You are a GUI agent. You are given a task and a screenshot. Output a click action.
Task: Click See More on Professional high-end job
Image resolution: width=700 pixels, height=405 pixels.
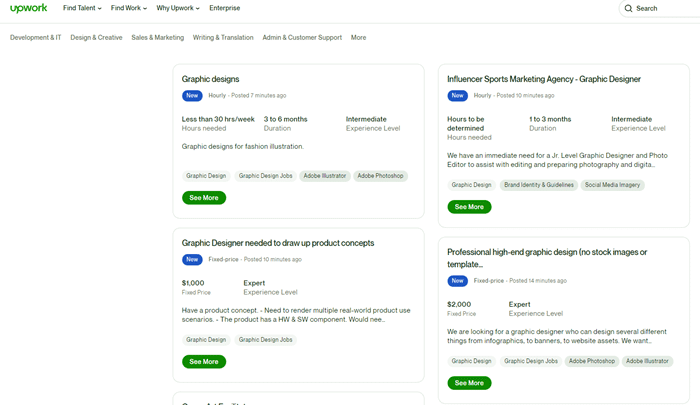tap(469, 383)
